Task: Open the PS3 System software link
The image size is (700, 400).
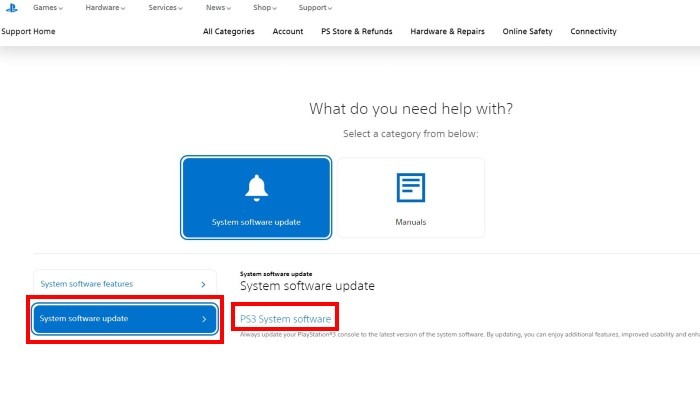Action: pos(285,319)
